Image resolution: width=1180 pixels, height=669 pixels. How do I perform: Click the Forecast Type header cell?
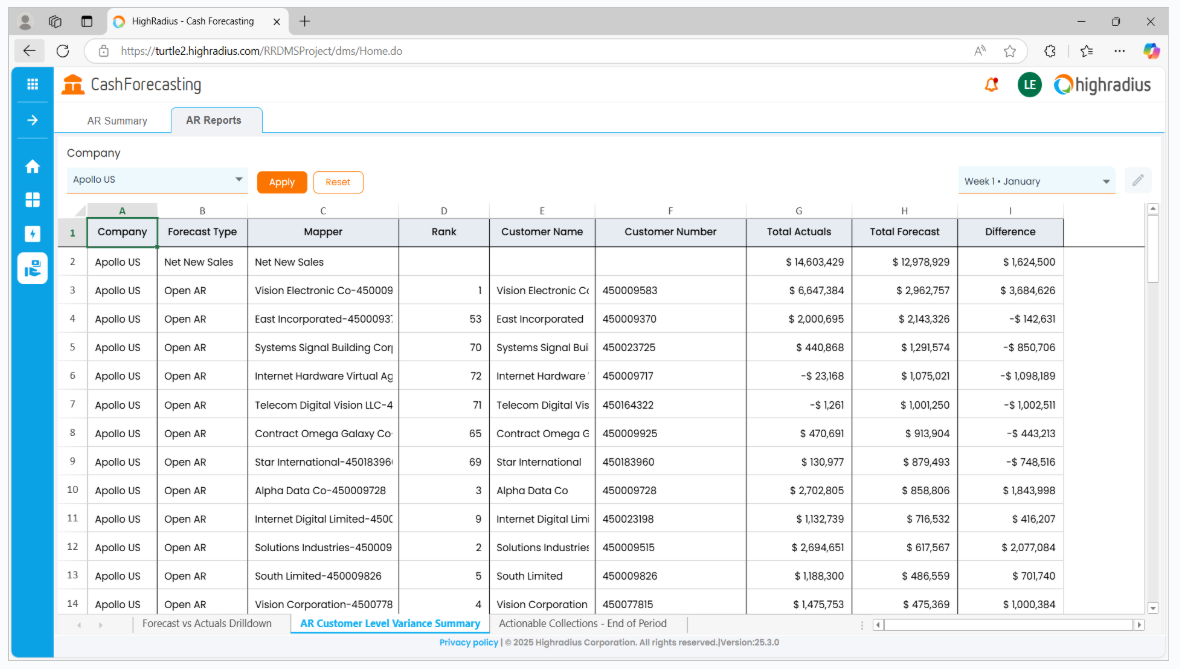(x=202, y=232)
